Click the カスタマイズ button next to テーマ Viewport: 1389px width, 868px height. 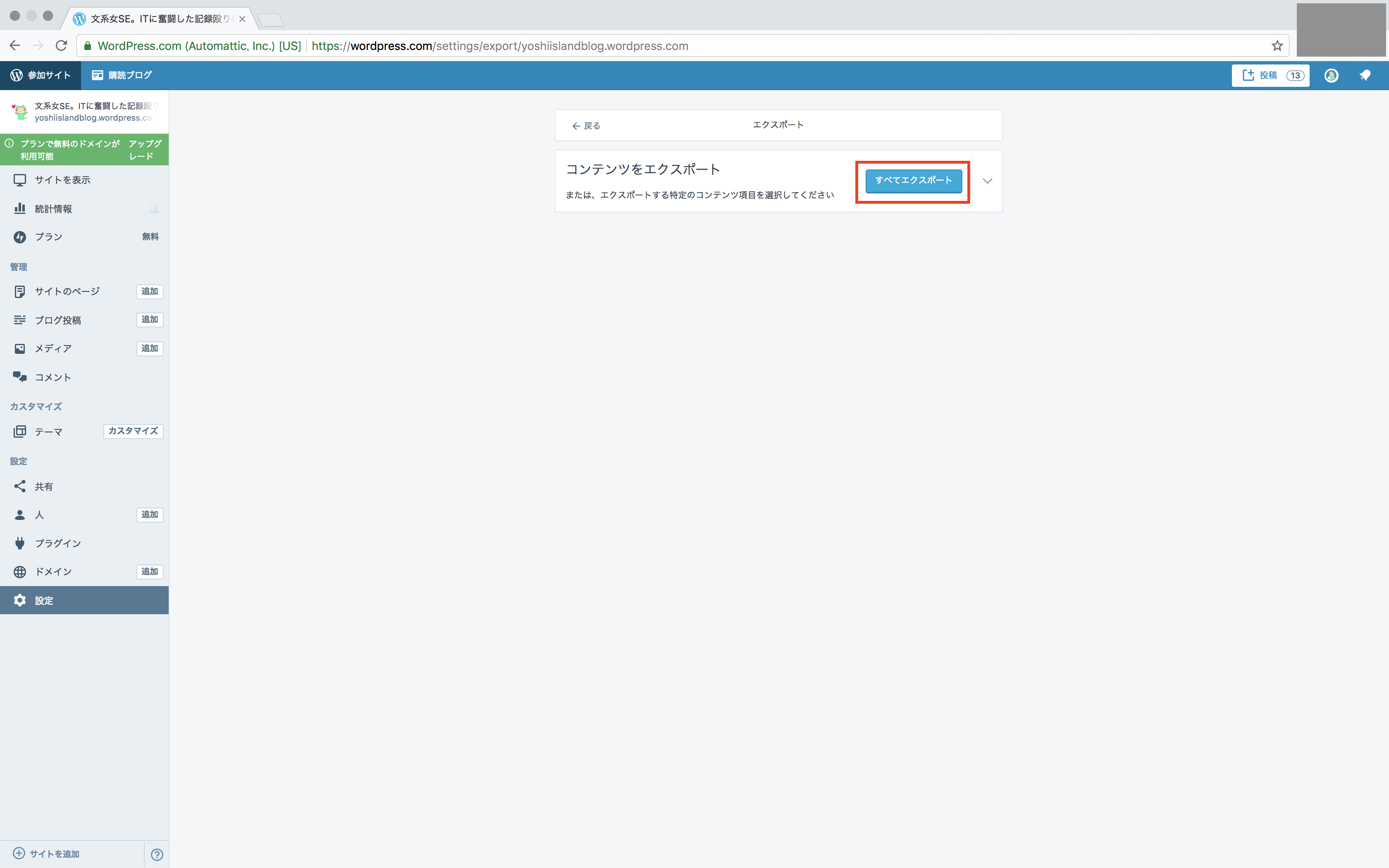(133, 431)
